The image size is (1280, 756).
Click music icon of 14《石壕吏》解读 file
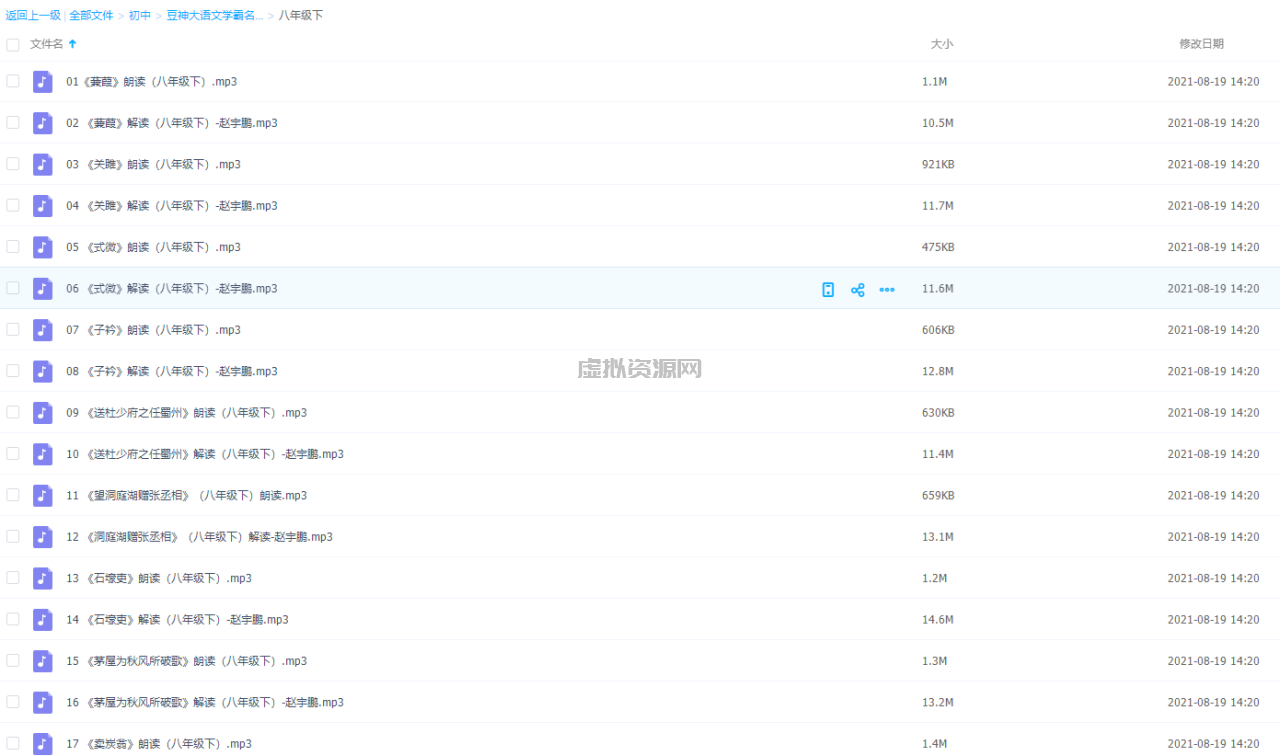(42, 619)
